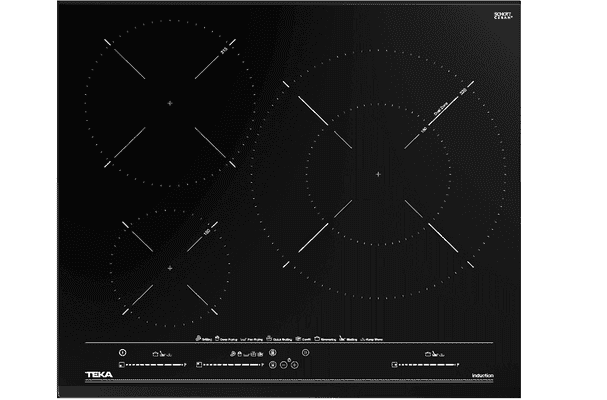Tap the left zone power slider

tap(156, 365)
